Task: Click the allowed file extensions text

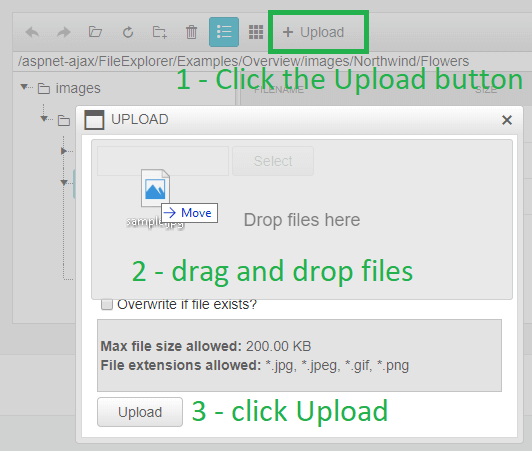Action: click(x=337, y=365)
